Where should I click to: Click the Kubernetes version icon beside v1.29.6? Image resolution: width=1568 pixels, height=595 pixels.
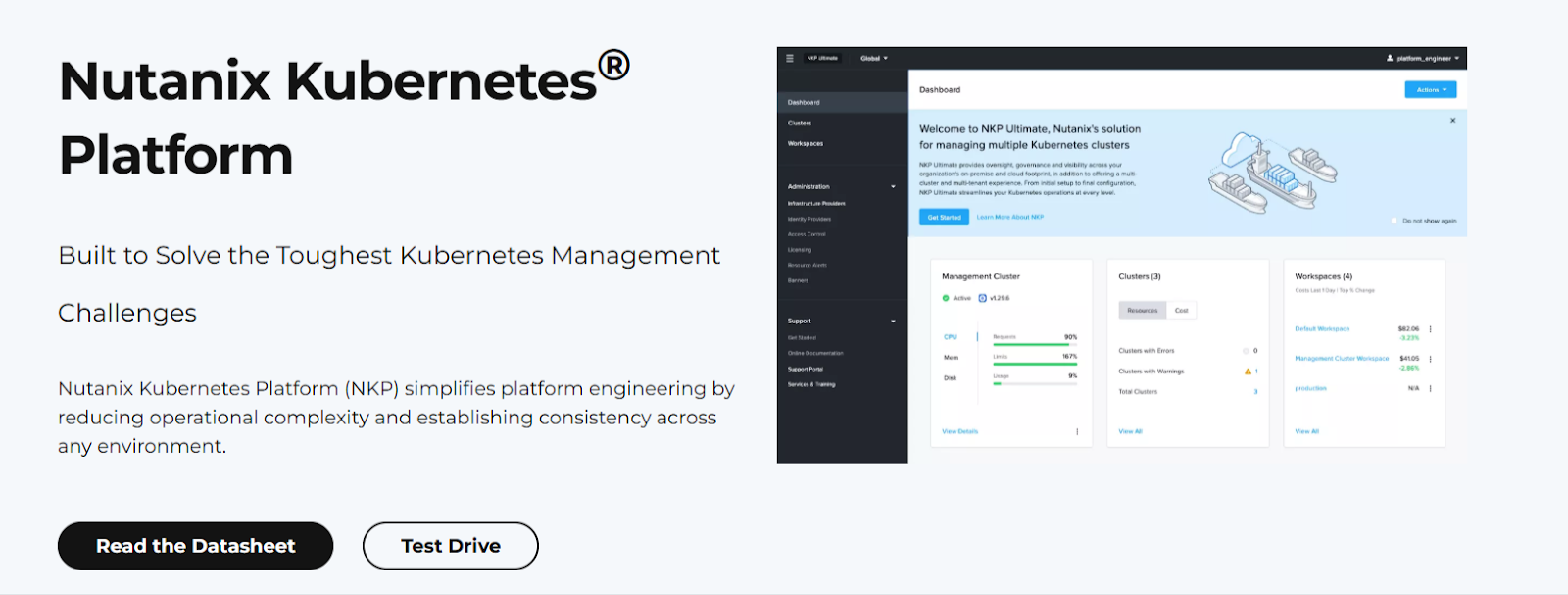(982, 298)
